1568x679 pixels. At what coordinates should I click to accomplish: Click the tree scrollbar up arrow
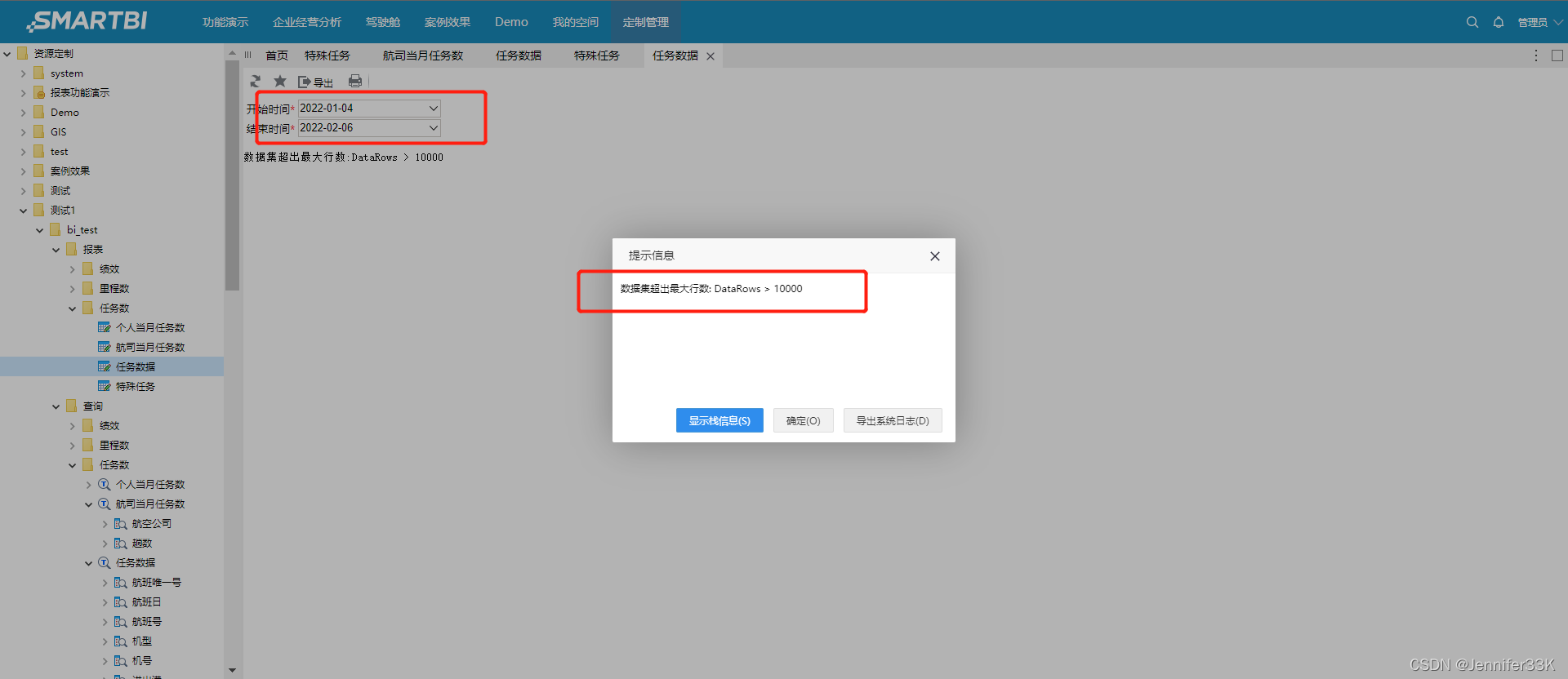point(233,52)
